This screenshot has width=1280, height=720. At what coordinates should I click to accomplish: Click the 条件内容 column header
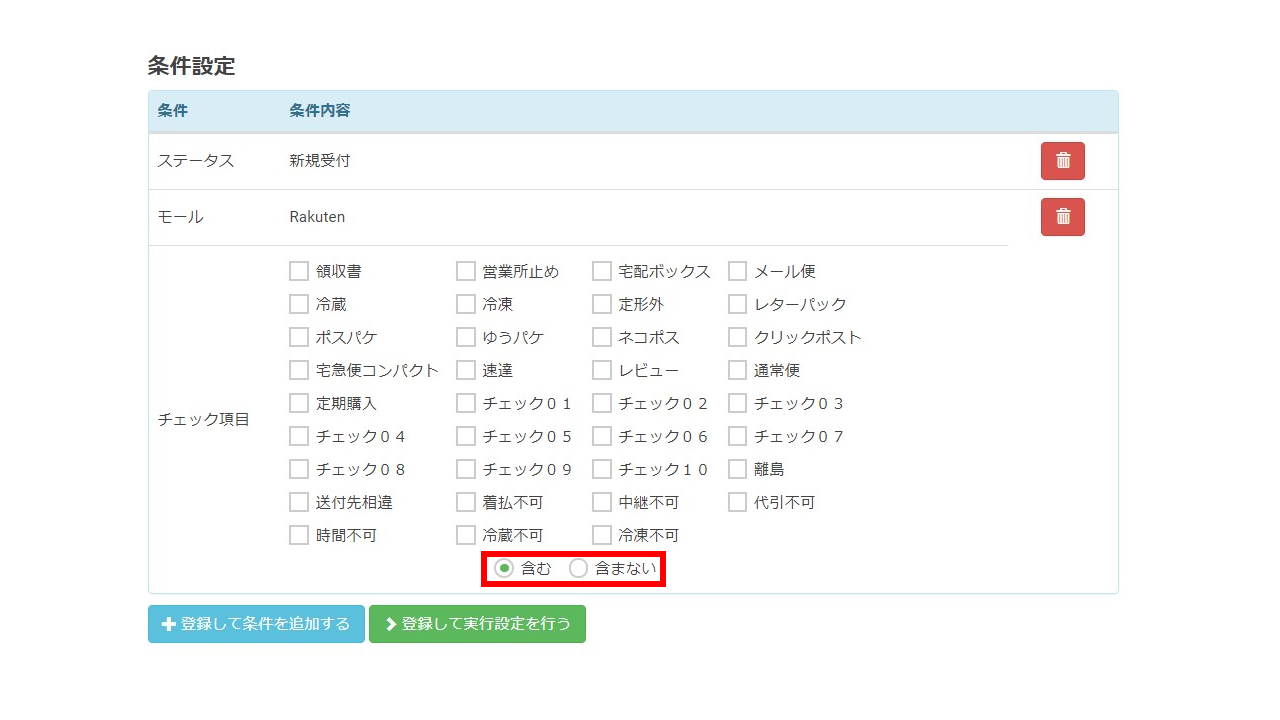coord(320,110)
